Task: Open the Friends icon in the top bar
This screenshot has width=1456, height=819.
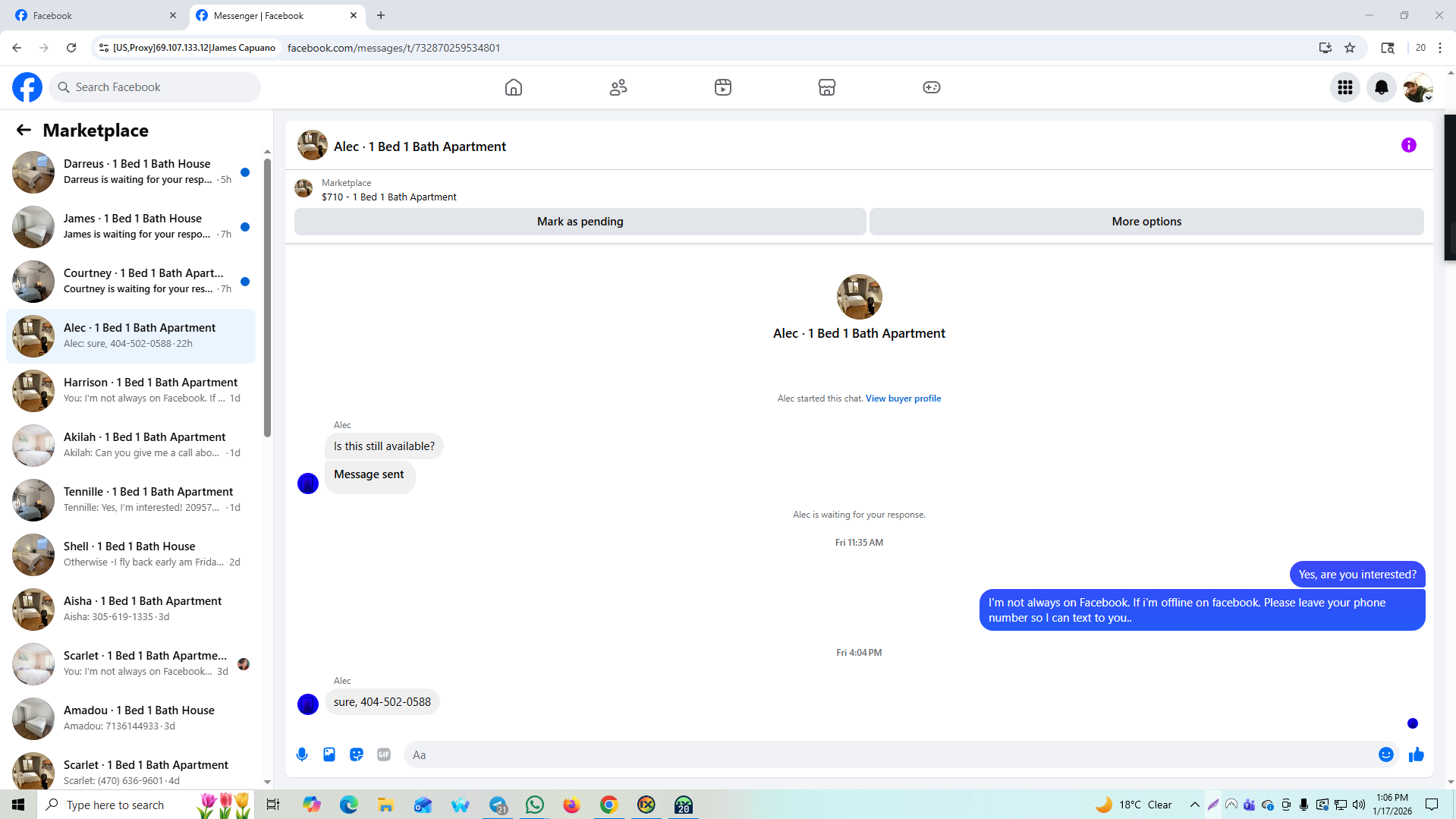Action: coord(618,87)
